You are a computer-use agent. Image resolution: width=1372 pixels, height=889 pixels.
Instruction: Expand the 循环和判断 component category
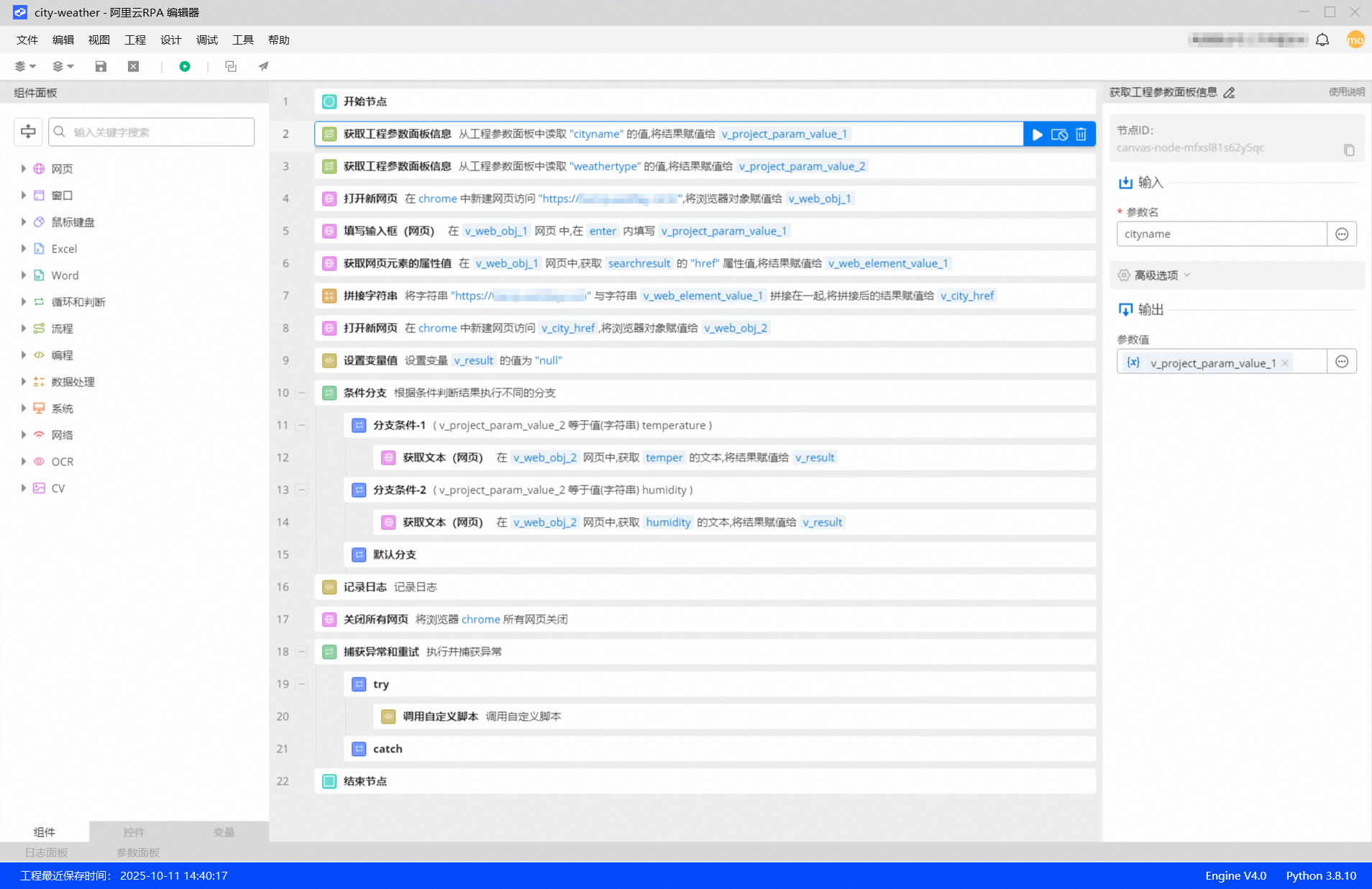point(24,301)
